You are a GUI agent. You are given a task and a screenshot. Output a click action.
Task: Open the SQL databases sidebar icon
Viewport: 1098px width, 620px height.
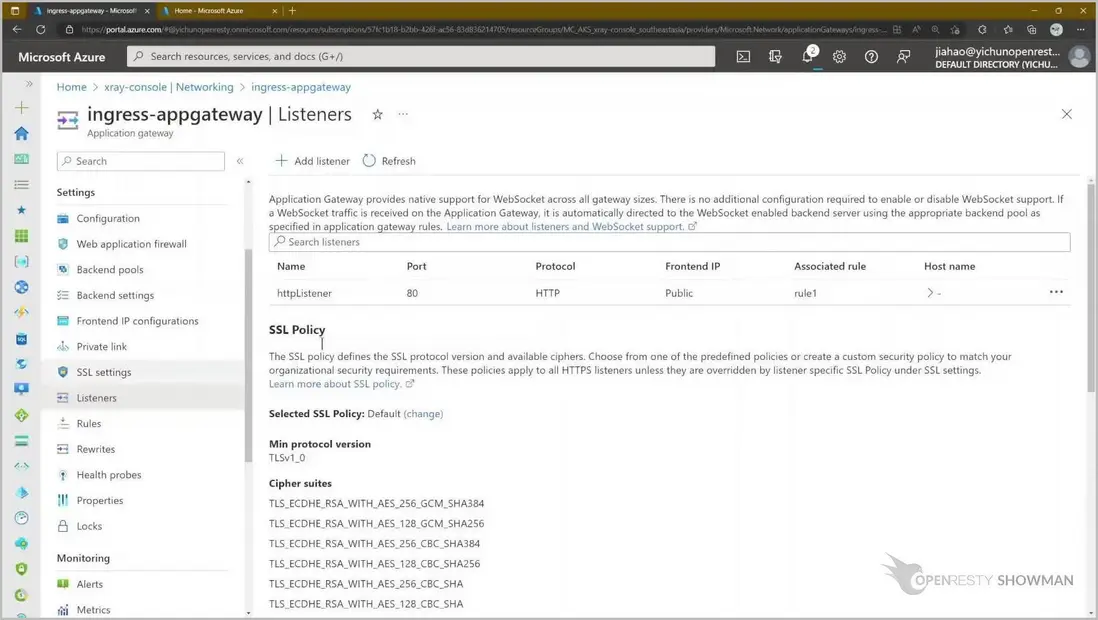[x=22, y=339]
